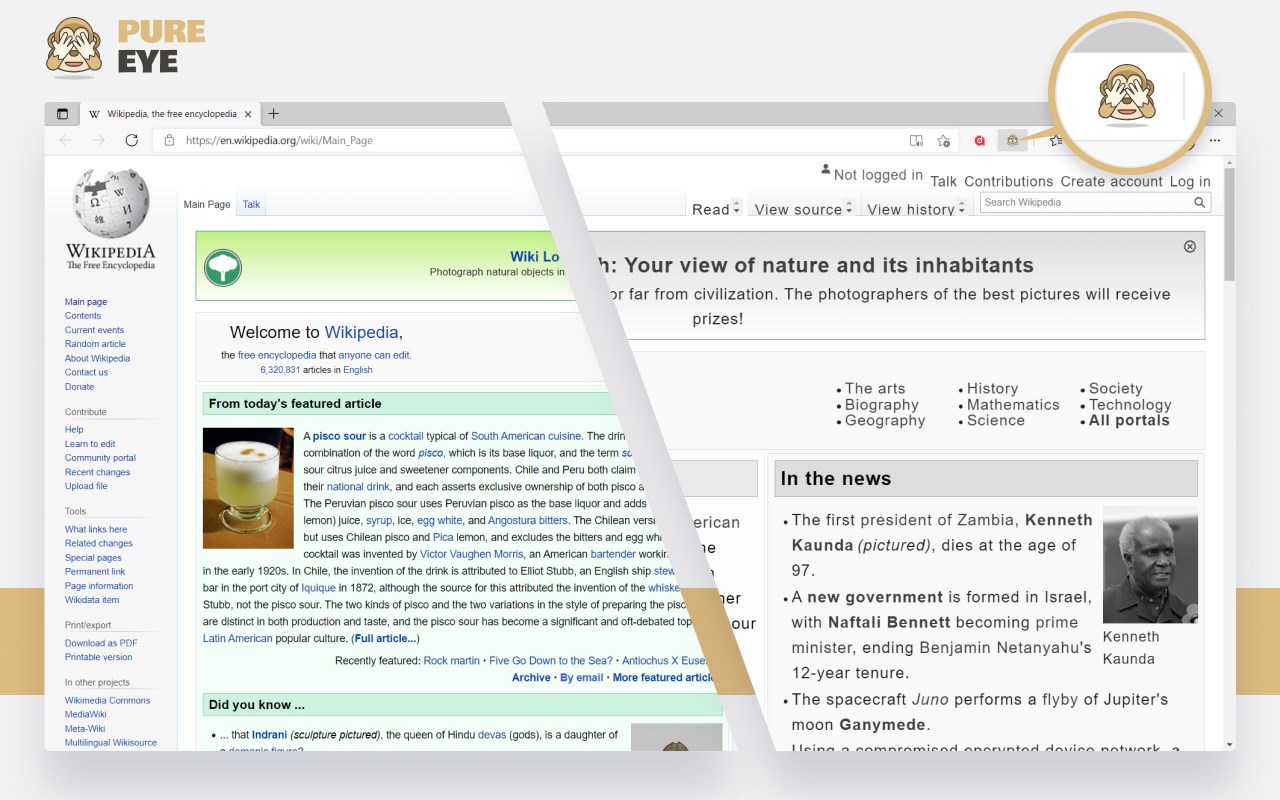1280x800 pixels.
Task: Open the Read view
Action: [711, 210]
